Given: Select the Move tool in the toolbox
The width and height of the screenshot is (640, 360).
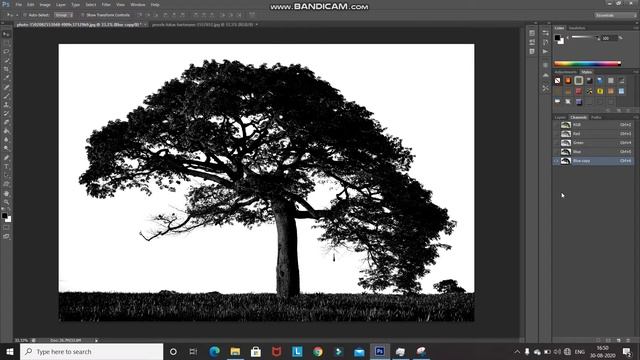Looking at the screenshot, I should 6,34.
